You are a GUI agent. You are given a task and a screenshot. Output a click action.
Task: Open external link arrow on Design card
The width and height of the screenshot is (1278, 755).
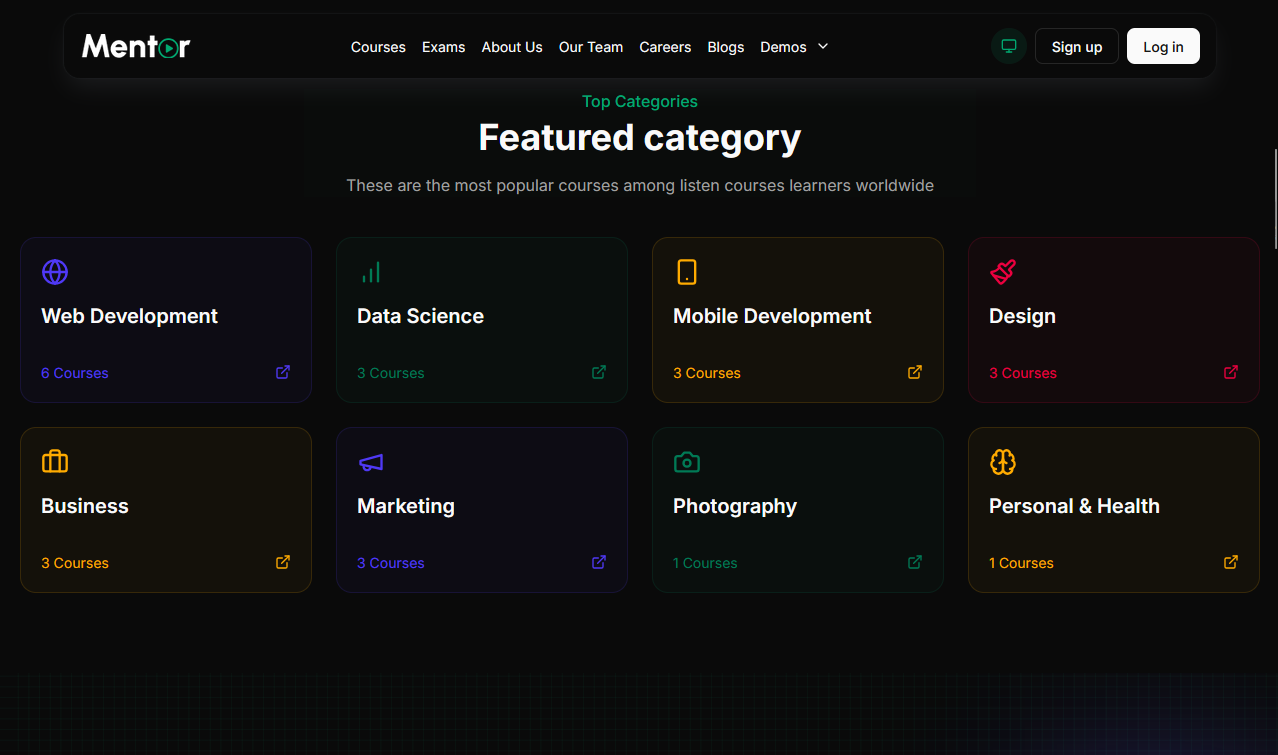1231,372
